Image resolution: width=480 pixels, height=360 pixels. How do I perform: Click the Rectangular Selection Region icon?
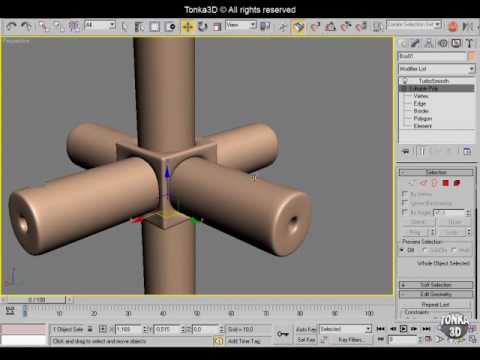coord(155,27)
